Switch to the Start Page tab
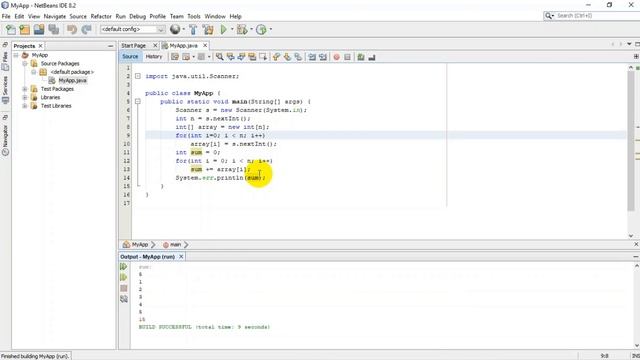 [x=133, y=46]
